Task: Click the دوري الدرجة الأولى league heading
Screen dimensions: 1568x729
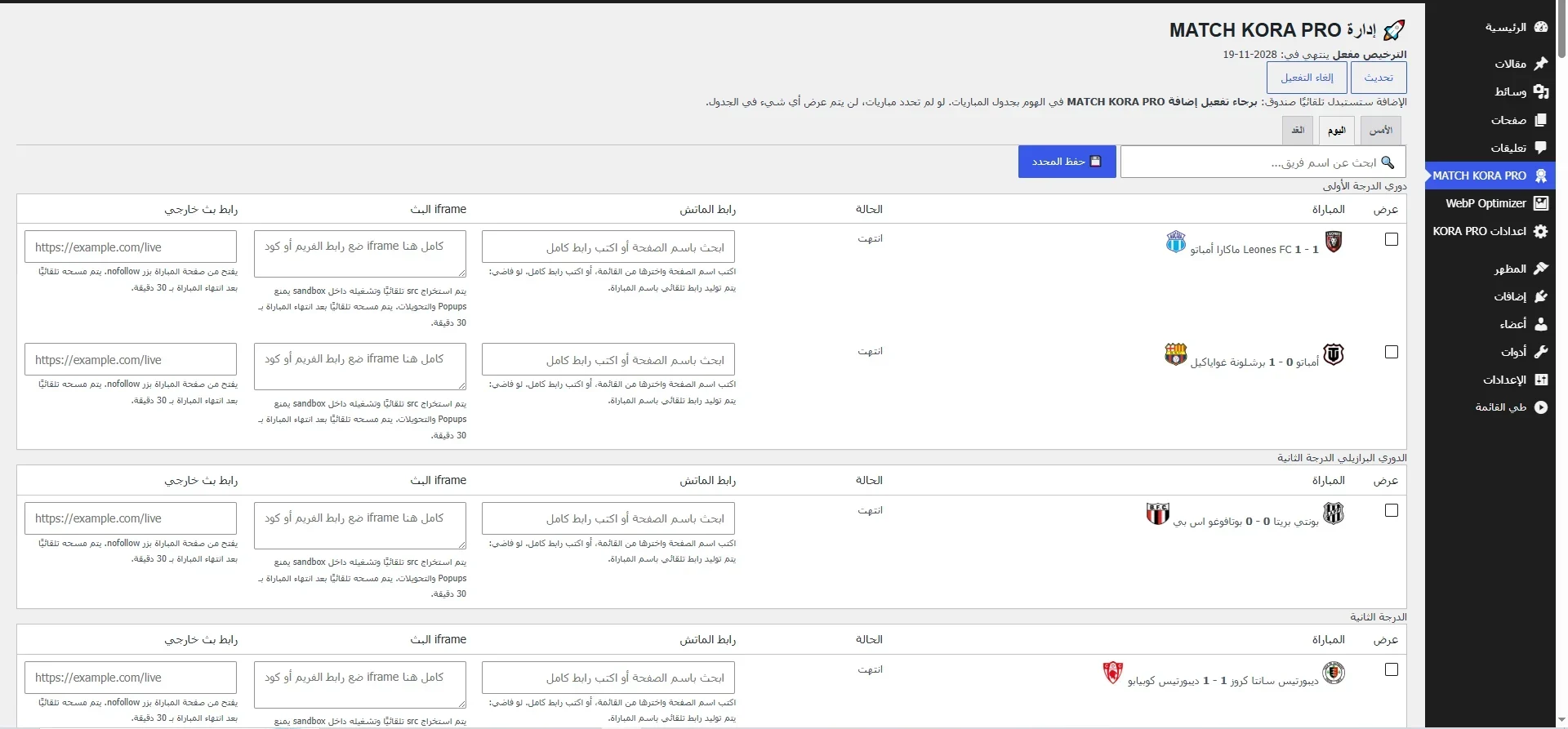Action: [x=1365, y=186]
